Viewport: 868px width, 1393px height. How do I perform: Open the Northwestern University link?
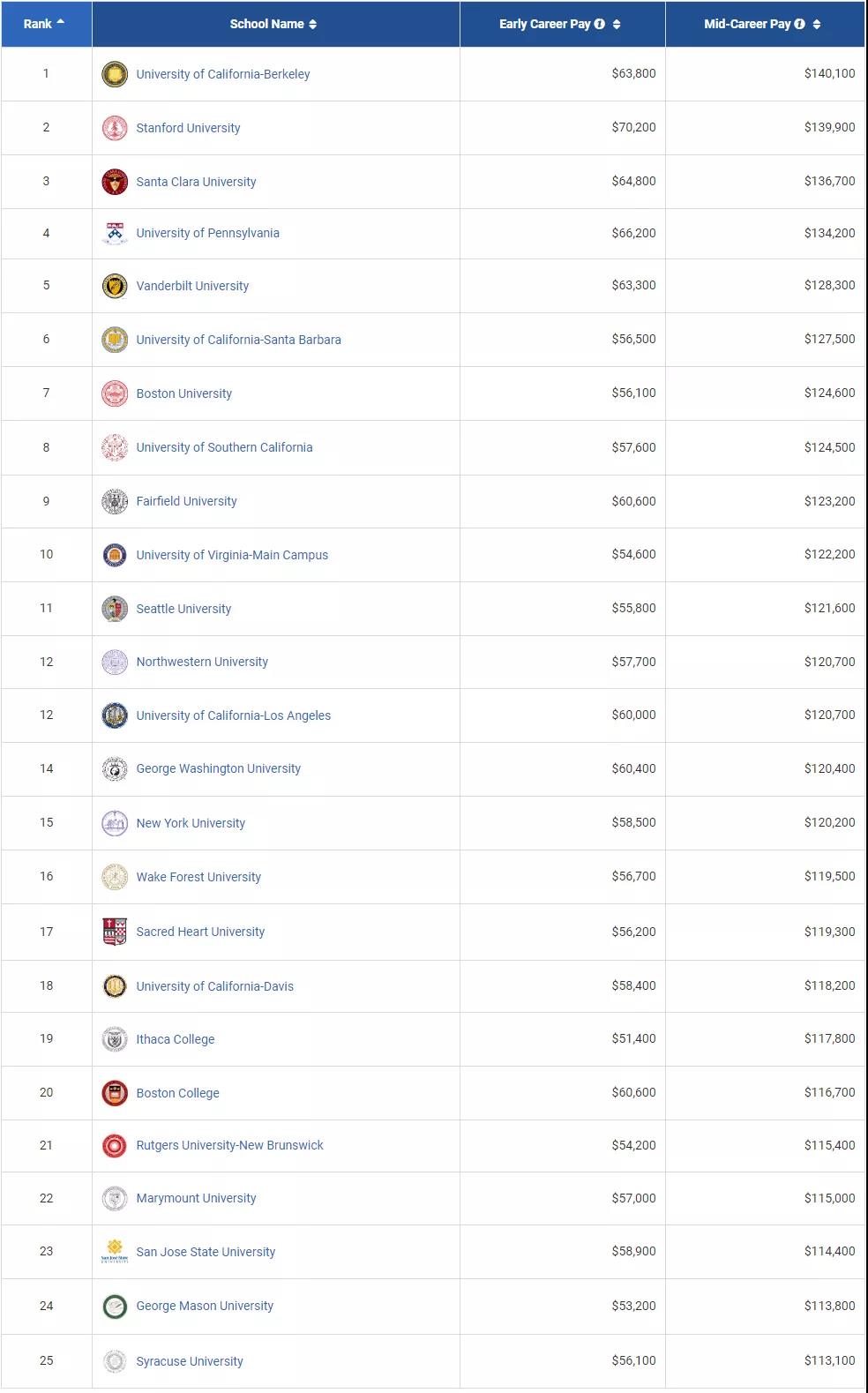coord(202,662)
